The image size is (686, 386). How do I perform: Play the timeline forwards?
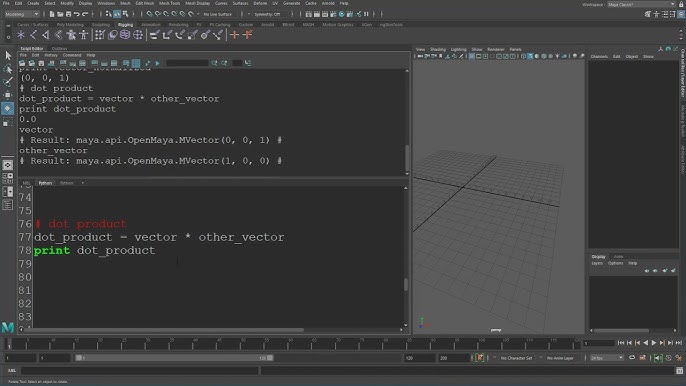click(654, 343)
